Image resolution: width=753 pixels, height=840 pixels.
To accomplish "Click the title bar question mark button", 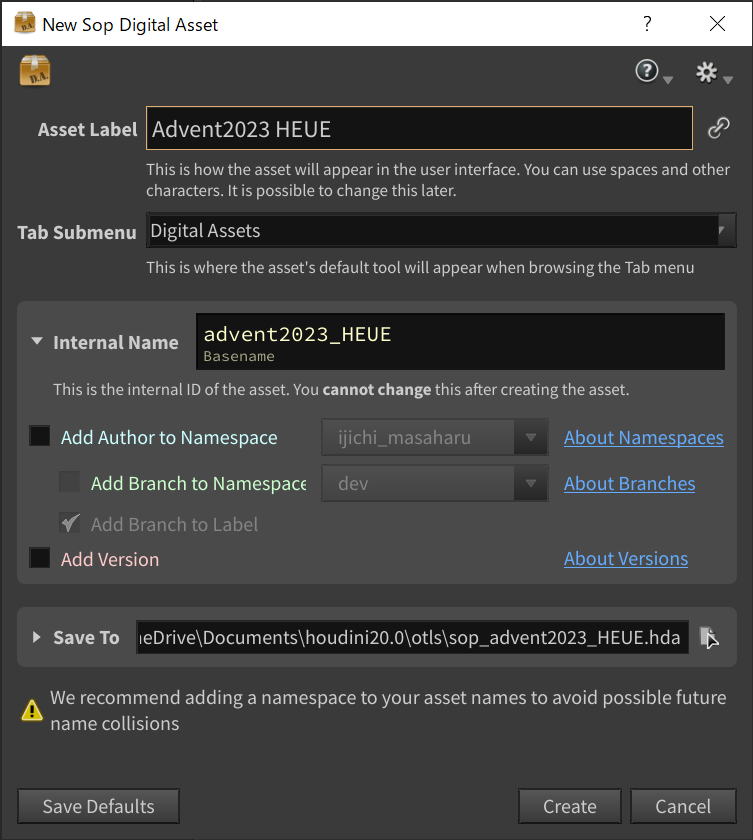I will pyautogui.click(x=647, y=23).
